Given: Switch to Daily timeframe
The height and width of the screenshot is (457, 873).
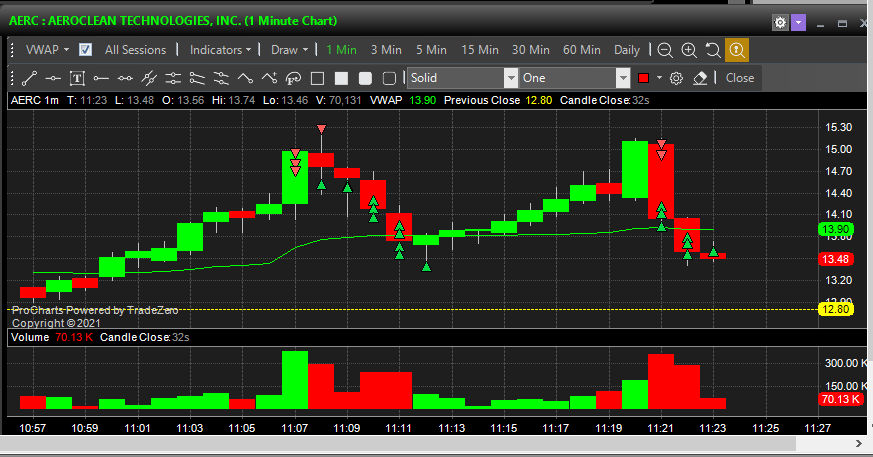Looking at the screenshot, I should tap(627, 50).
